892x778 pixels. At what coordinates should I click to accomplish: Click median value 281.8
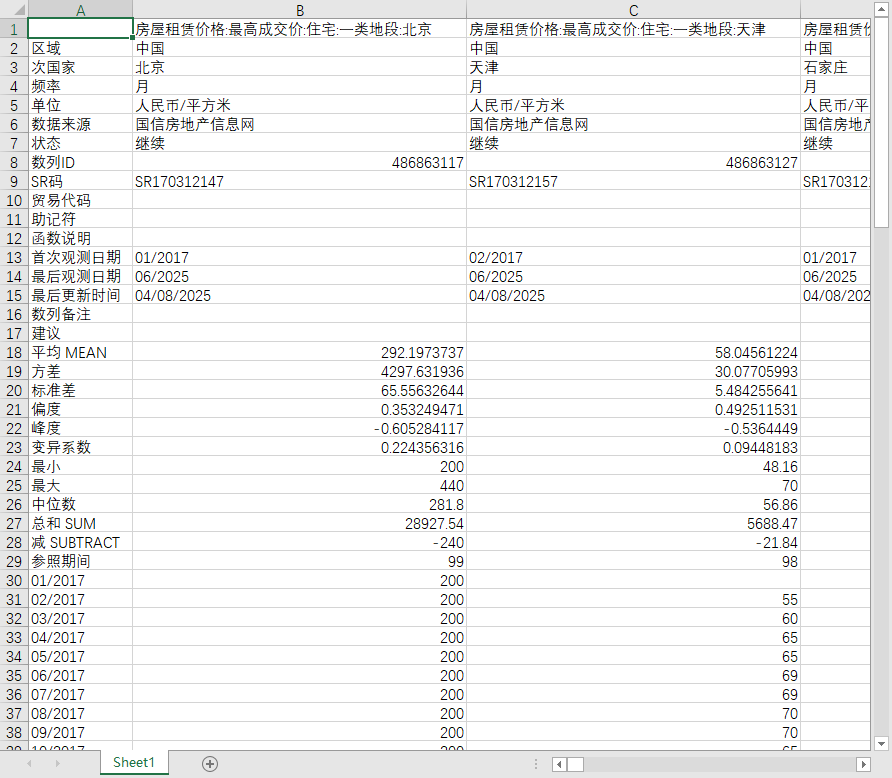[x=300, y=504]
